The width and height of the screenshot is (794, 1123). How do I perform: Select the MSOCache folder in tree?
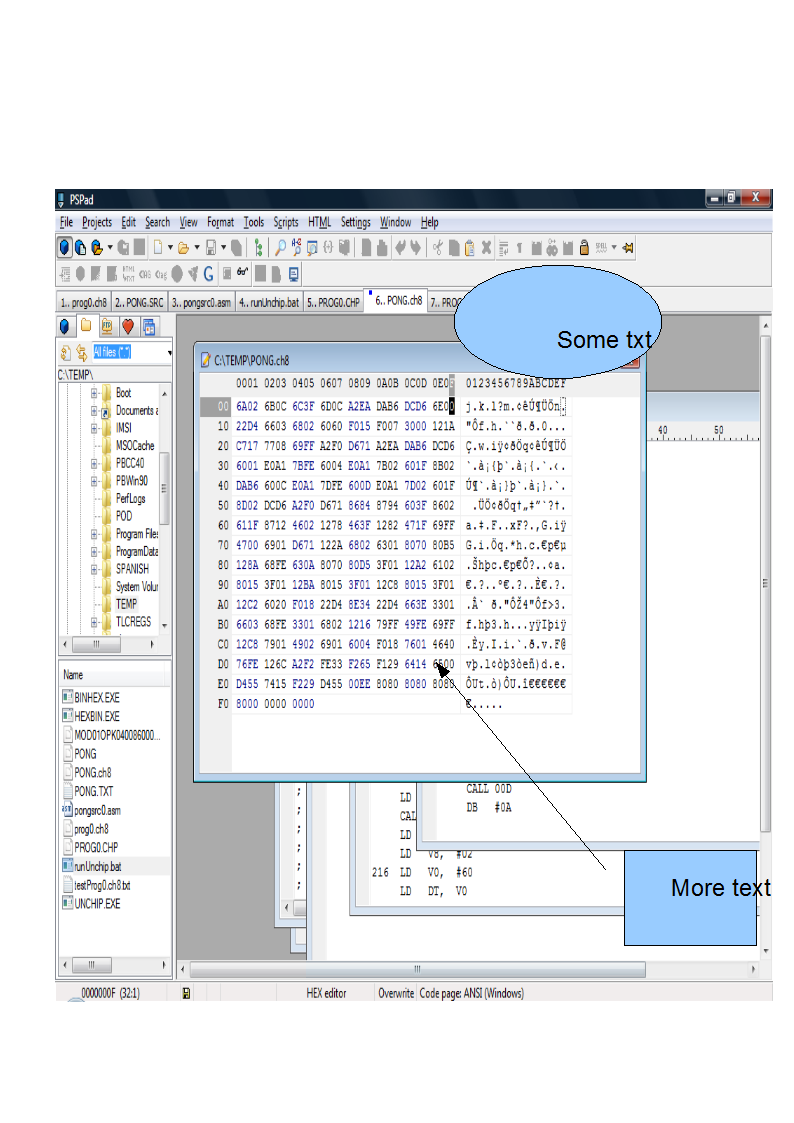point(135,445)
